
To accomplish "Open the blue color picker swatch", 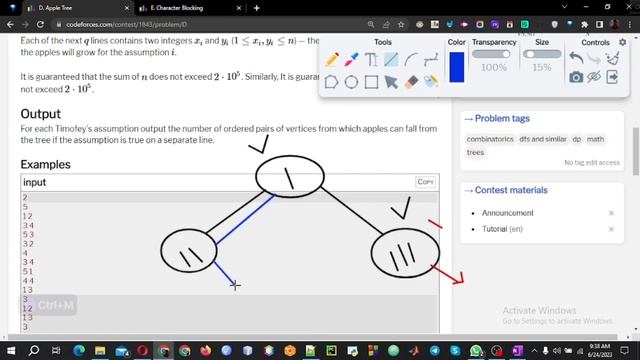I will 456,67.
